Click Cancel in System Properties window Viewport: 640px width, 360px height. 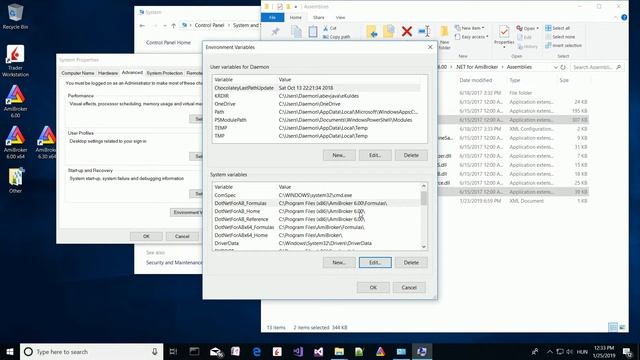[x=182, y=236]
